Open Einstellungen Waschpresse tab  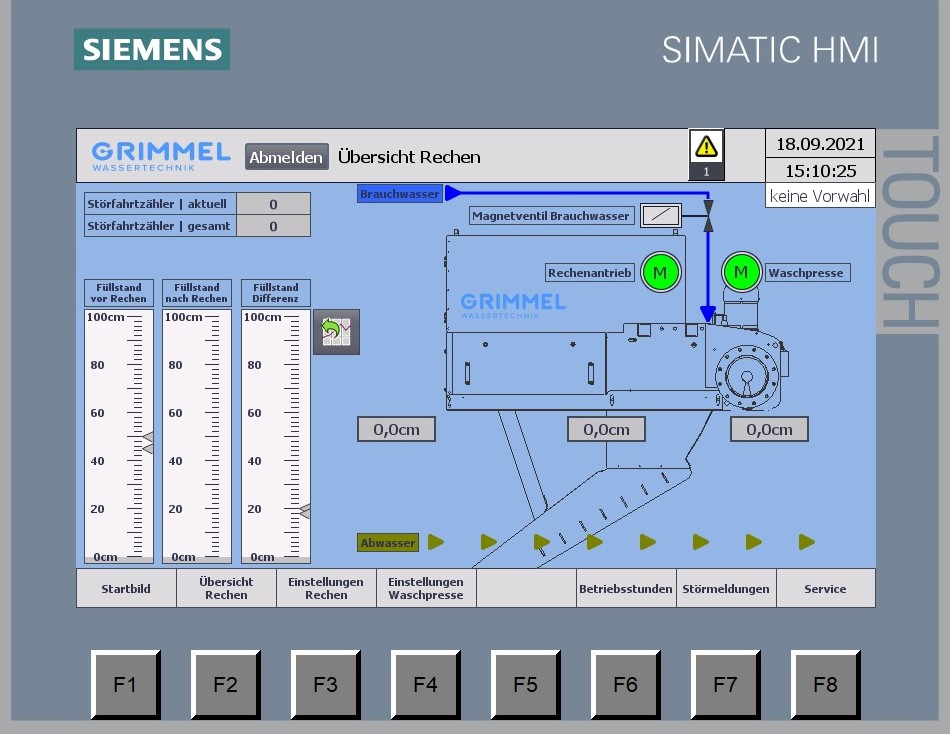pos(426,589)
